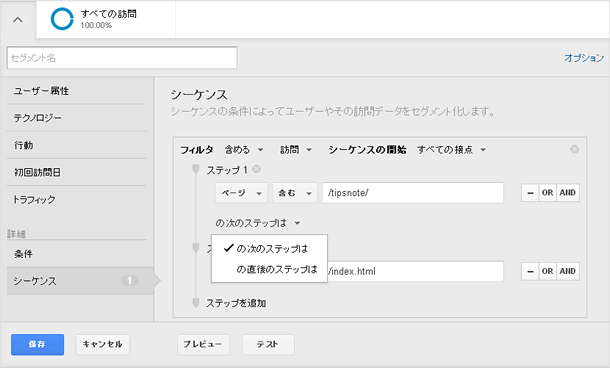Image resolution: width=610 pixels, height=368 pixels.
Task: Click AND in the /index.html row
Action: tap(568, 271)
